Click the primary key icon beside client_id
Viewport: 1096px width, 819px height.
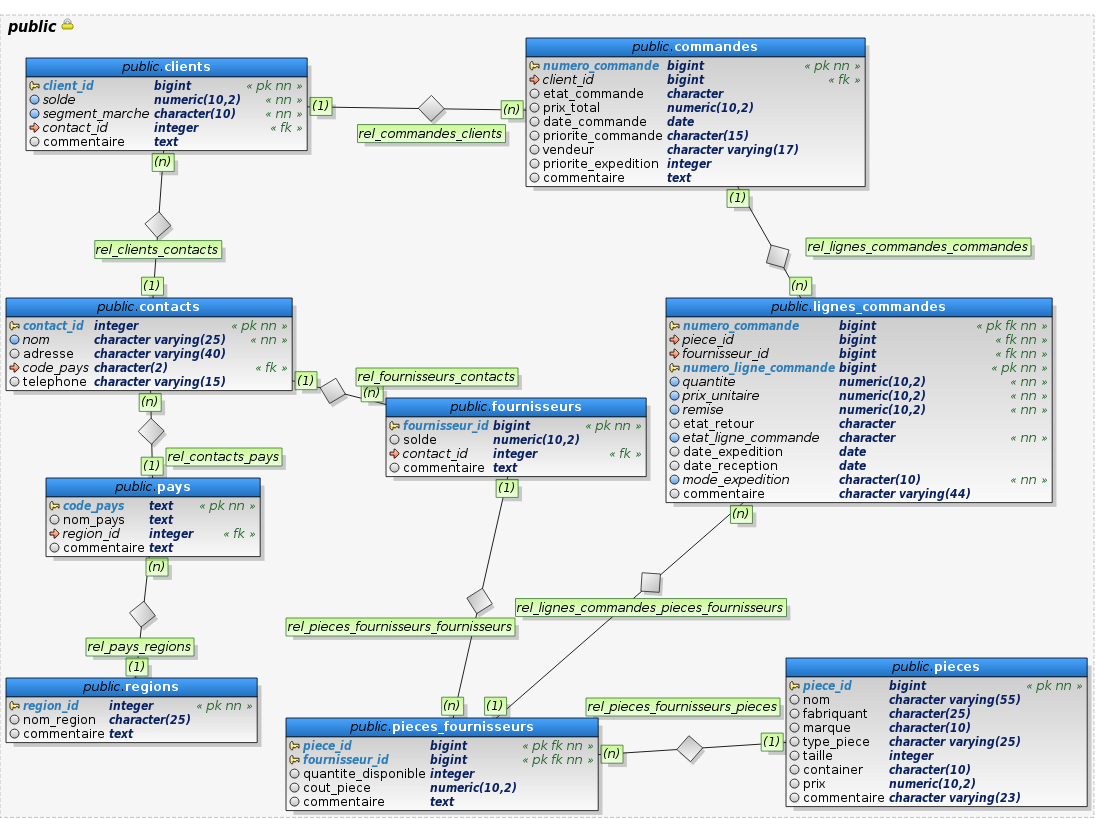pyautogui.click(x=35, y=86)
